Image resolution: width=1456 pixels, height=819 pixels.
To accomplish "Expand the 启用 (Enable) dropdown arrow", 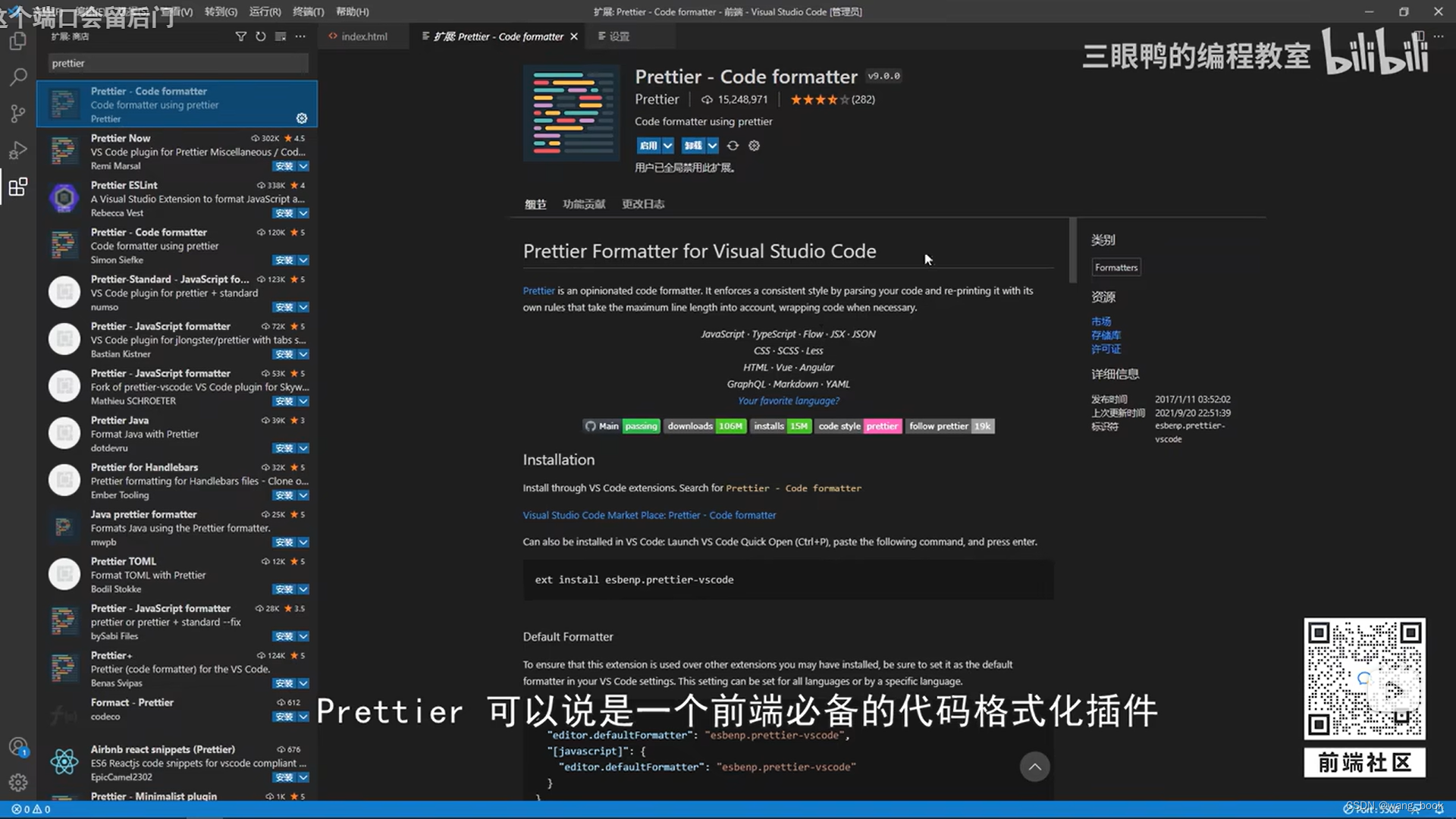I will tap(667, 146).
